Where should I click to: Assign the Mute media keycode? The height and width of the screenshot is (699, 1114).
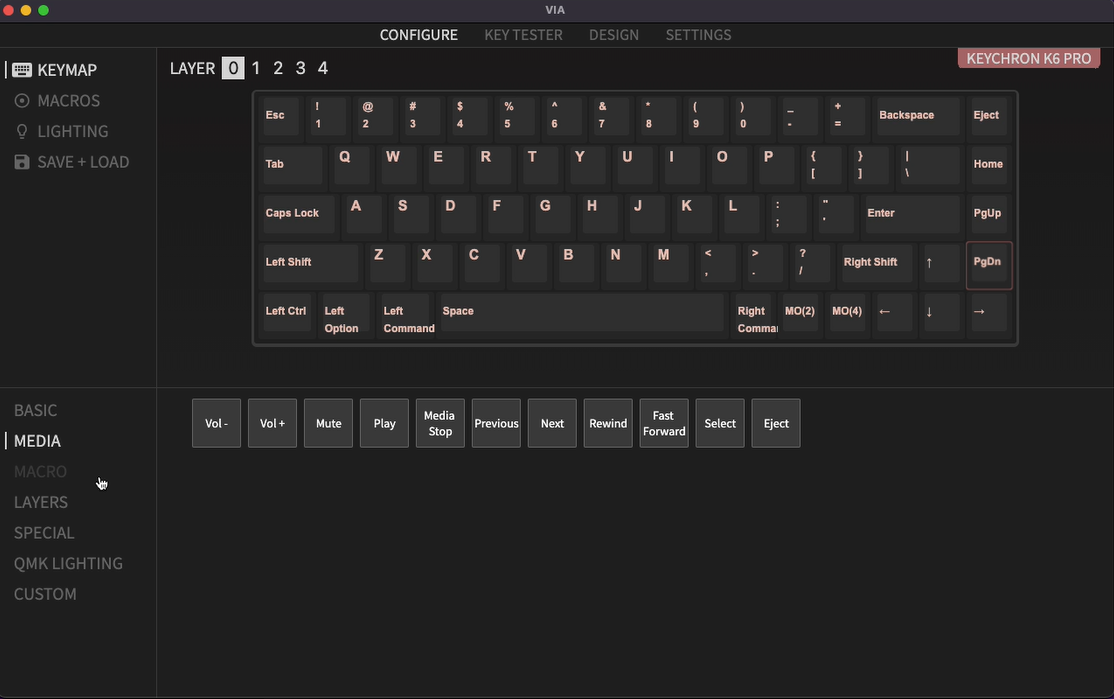[328, 423]
